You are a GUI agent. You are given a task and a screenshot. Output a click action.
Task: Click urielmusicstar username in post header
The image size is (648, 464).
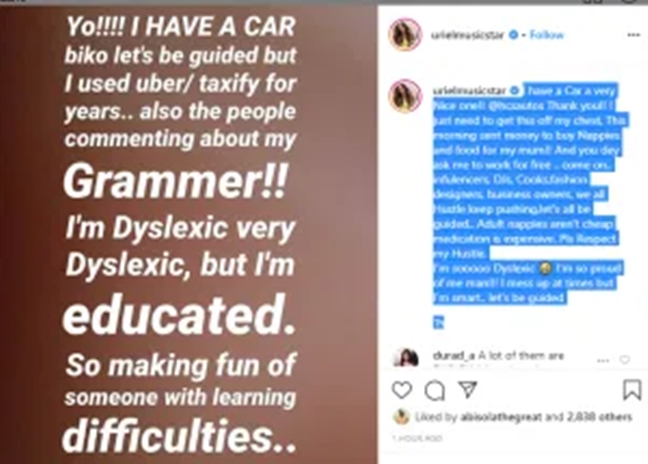coord(467,35)
